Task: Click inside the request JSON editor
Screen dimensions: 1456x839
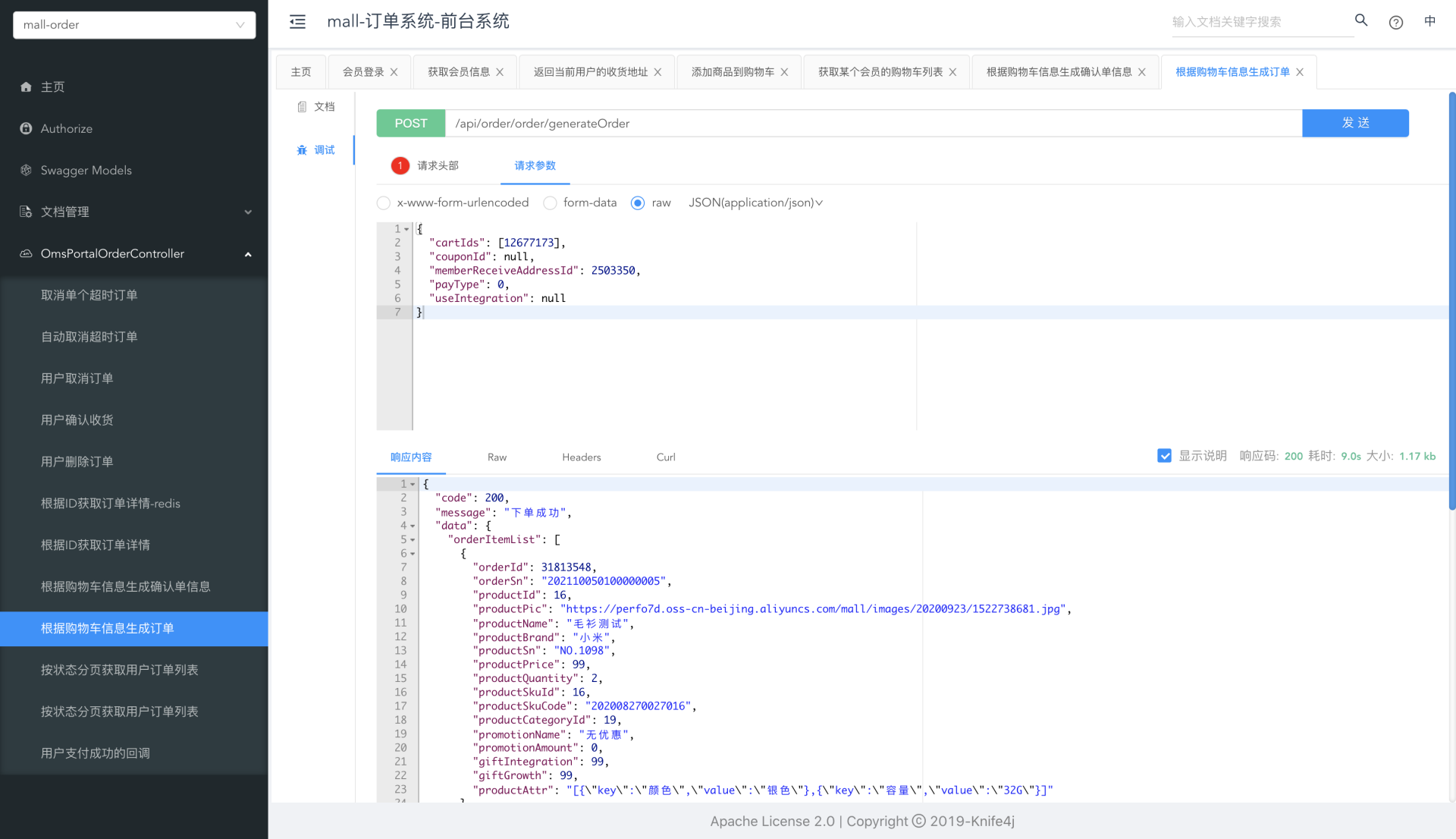Action: (931, 326)
